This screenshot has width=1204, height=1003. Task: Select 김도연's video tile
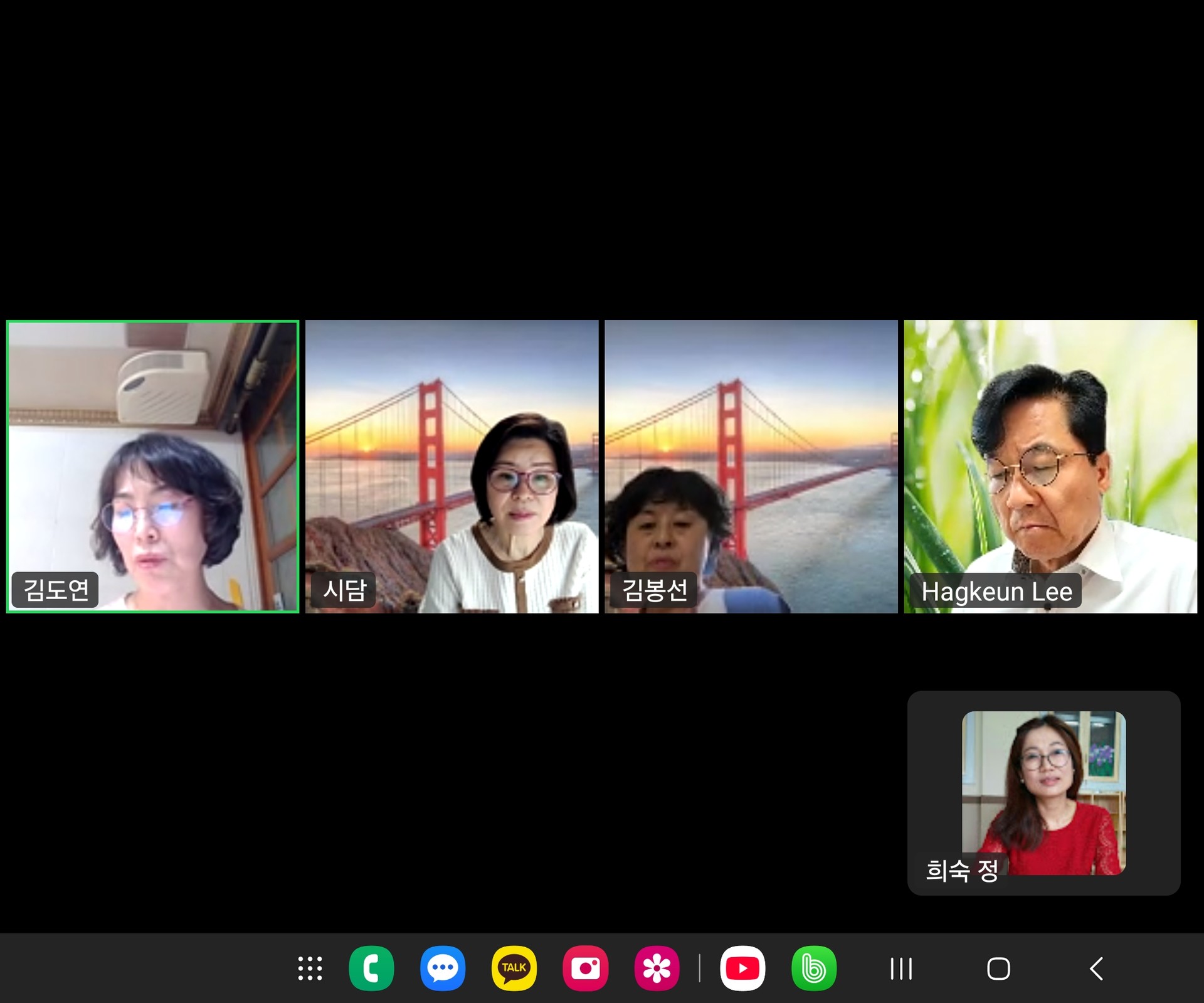pyautogui.click(x=152, y=467)
